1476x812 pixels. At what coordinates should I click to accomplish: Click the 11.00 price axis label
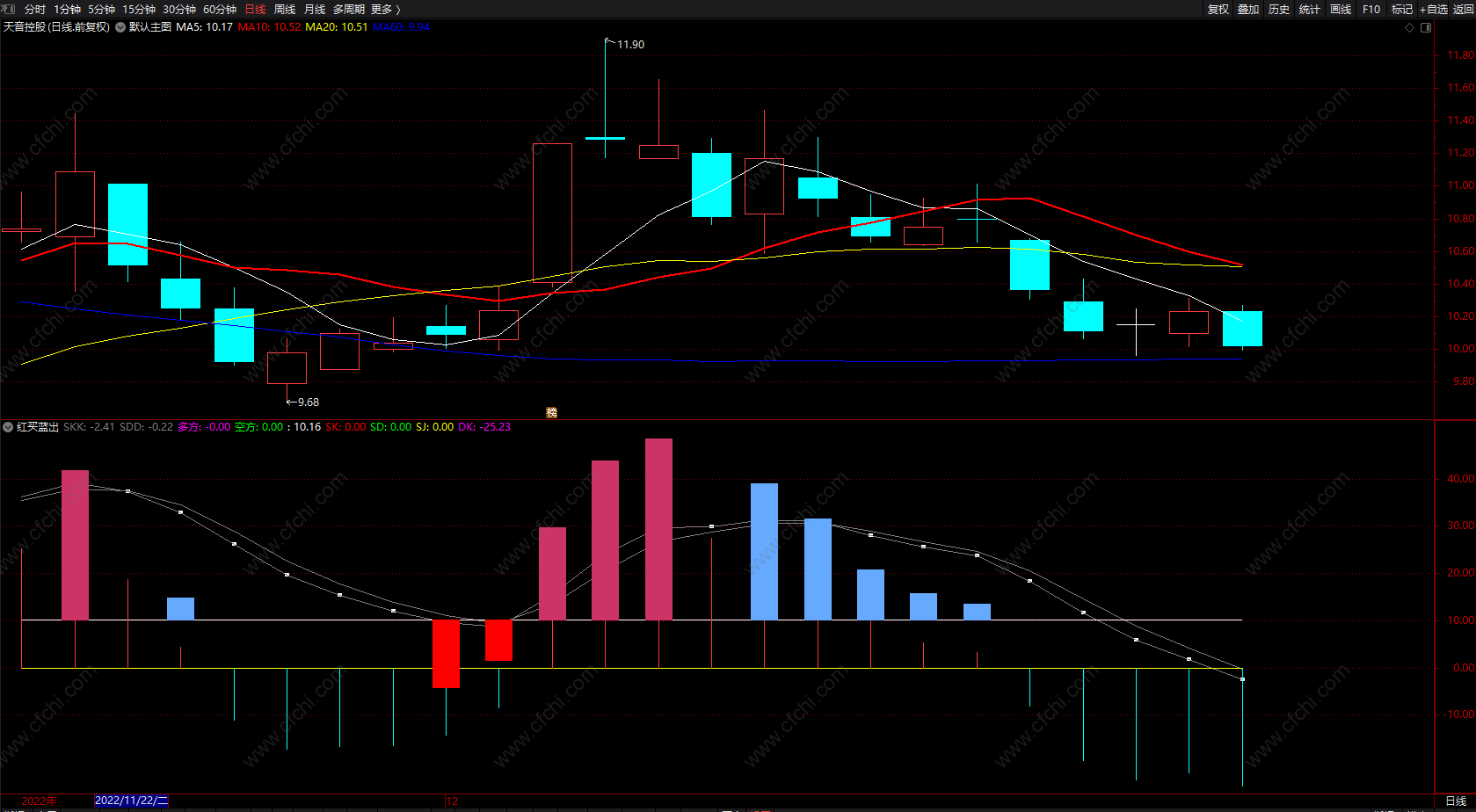coord(1461,185)
